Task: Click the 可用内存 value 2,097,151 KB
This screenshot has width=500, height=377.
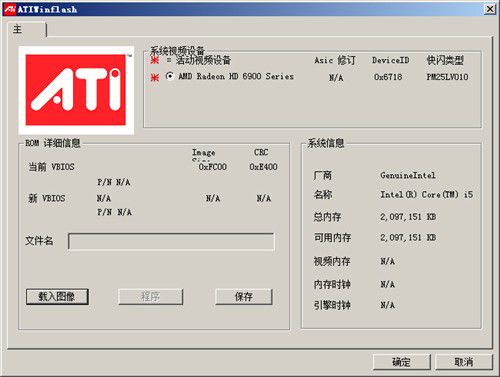Action: coord(408,237)
